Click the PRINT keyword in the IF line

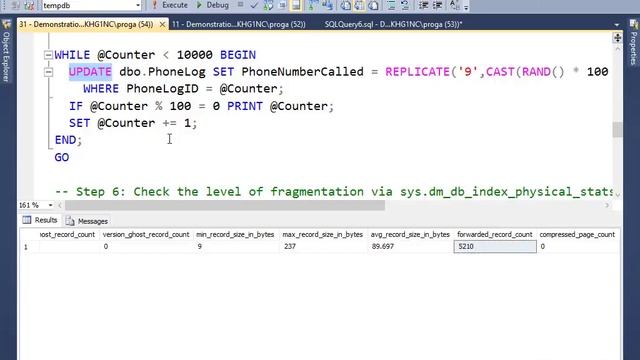point(244,106)
